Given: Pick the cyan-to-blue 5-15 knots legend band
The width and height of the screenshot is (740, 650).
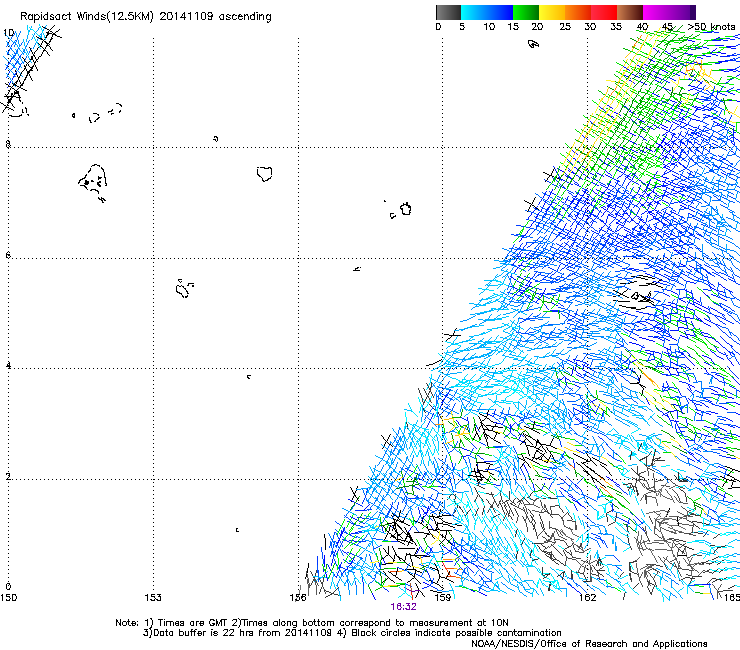Looking at the screenshot, I should 487,12.
